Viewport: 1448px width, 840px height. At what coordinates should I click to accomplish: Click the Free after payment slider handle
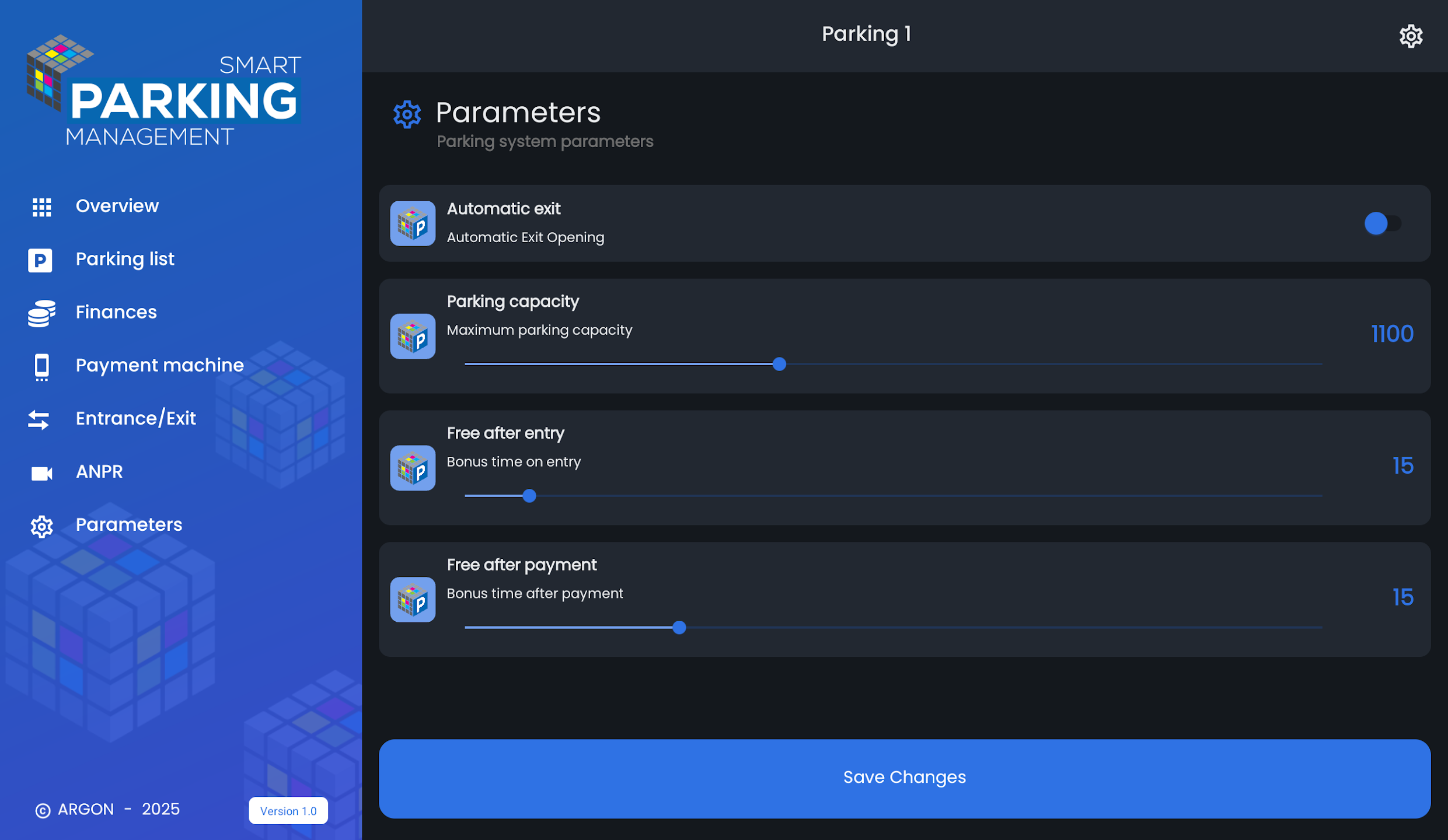(679, 628)
